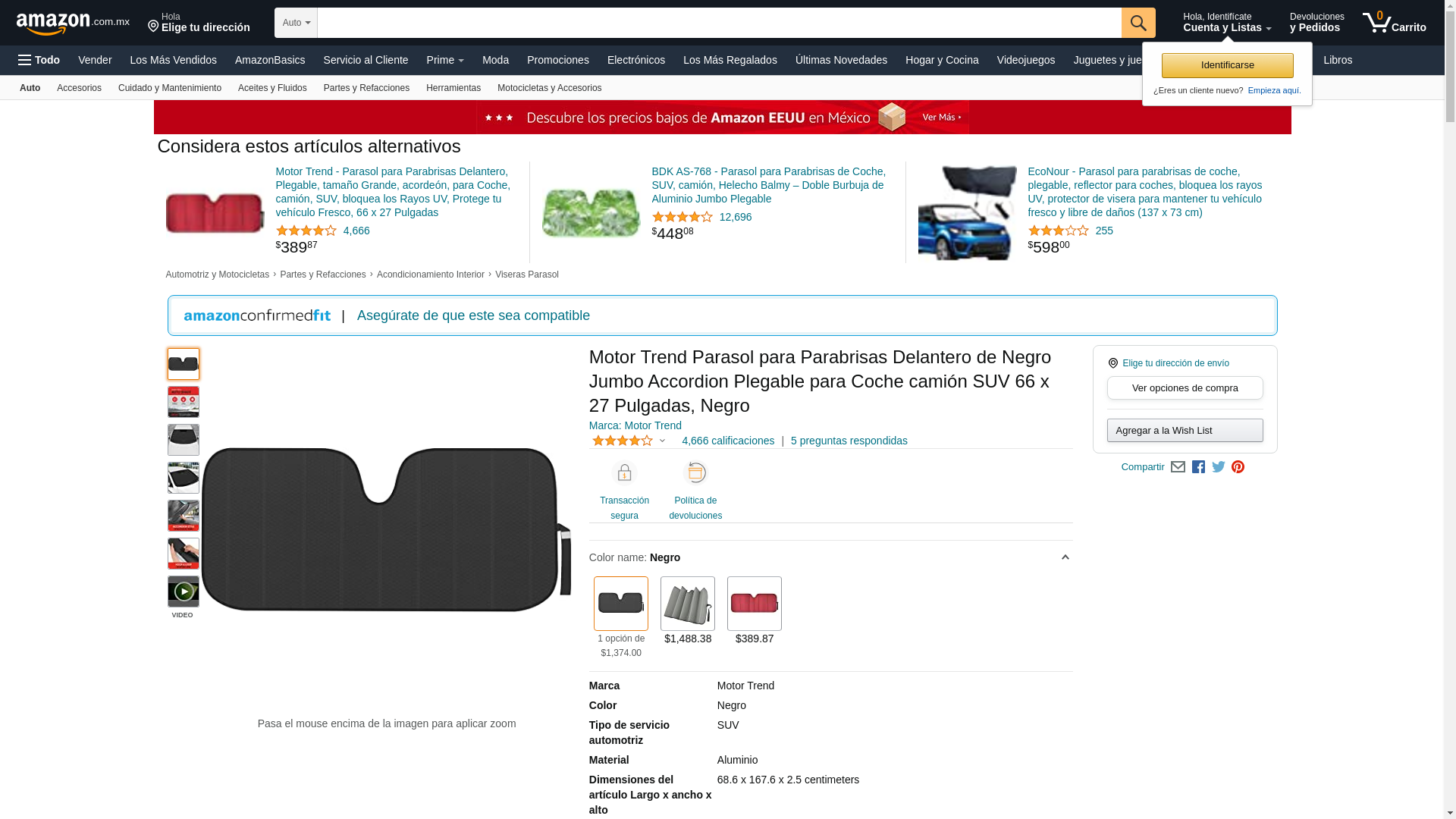
Task: Collapse the Color name section chevron
Action: pyautogui.click(x=1065, y=557)
